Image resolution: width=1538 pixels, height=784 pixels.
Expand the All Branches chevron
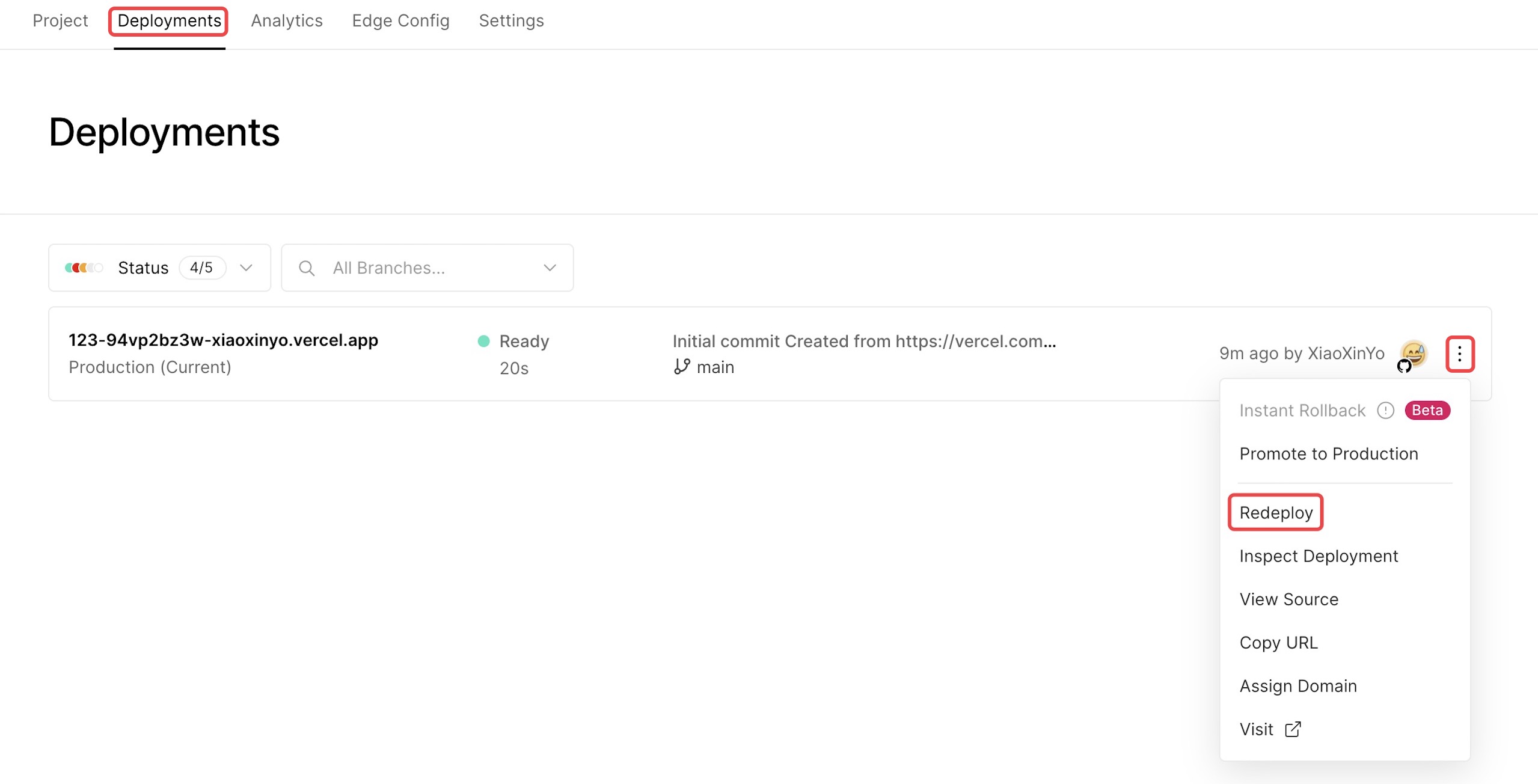(x=550, y=268)
